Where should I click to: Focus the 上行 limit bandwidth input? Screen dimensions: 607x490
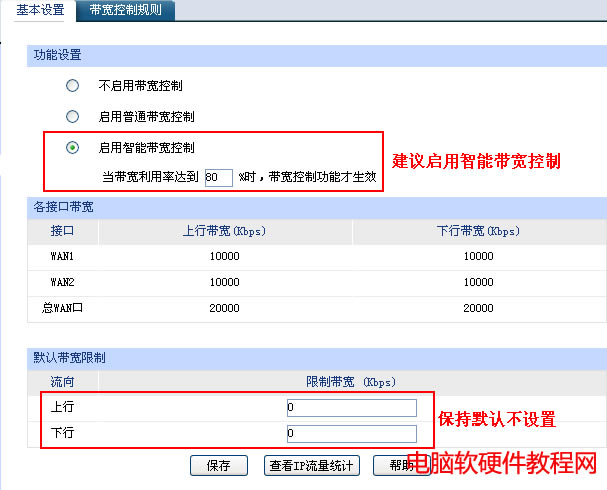(x=350, y=408)
